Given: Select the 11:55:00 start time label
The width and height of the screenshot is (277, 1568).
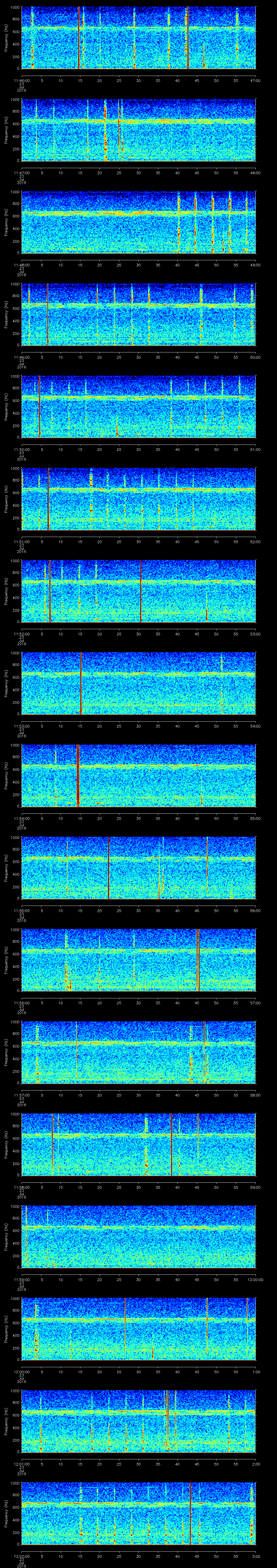Looking at the screenshot, I should (21, 910).
